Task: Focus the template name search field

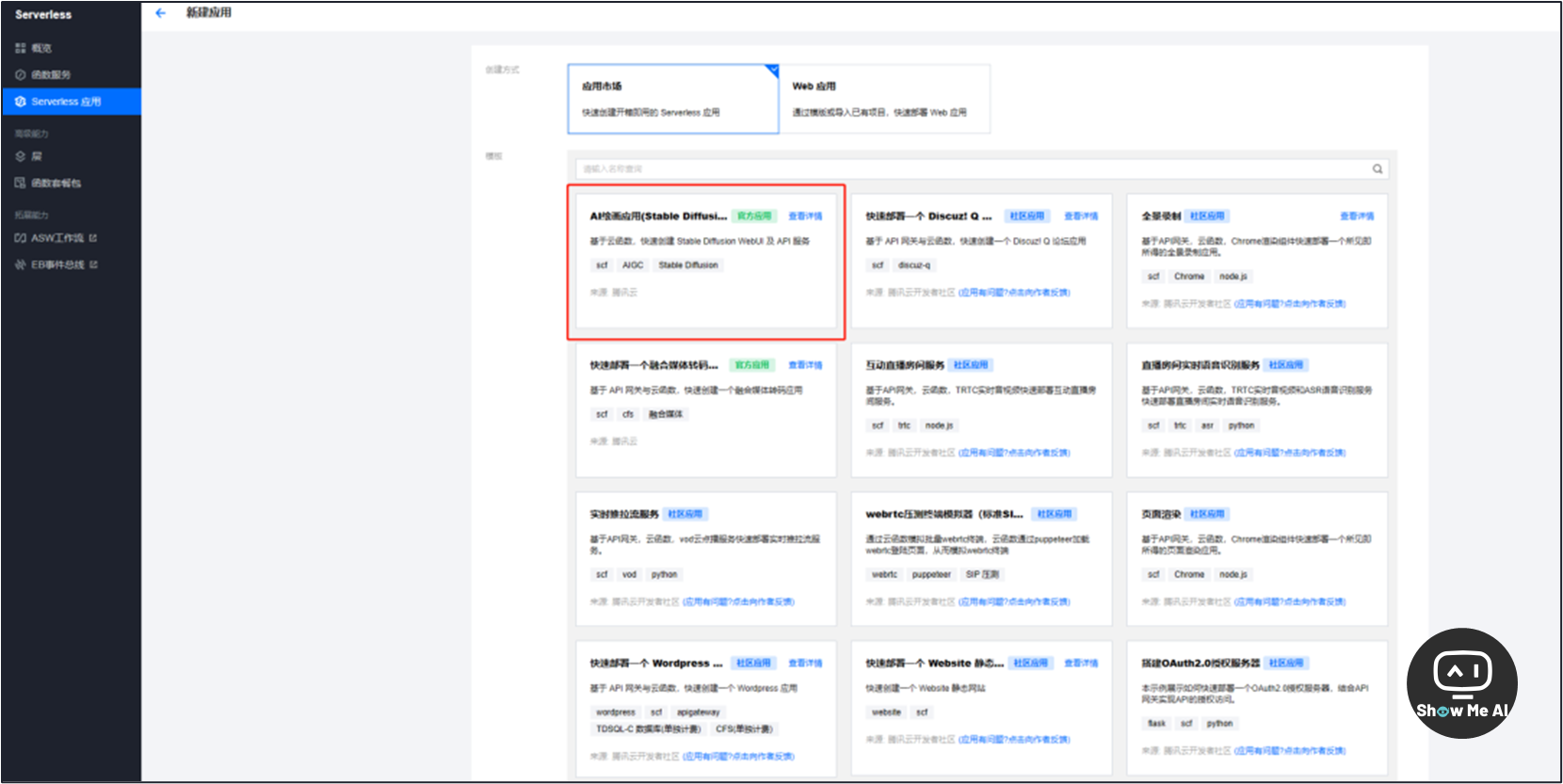Action: 982,169
